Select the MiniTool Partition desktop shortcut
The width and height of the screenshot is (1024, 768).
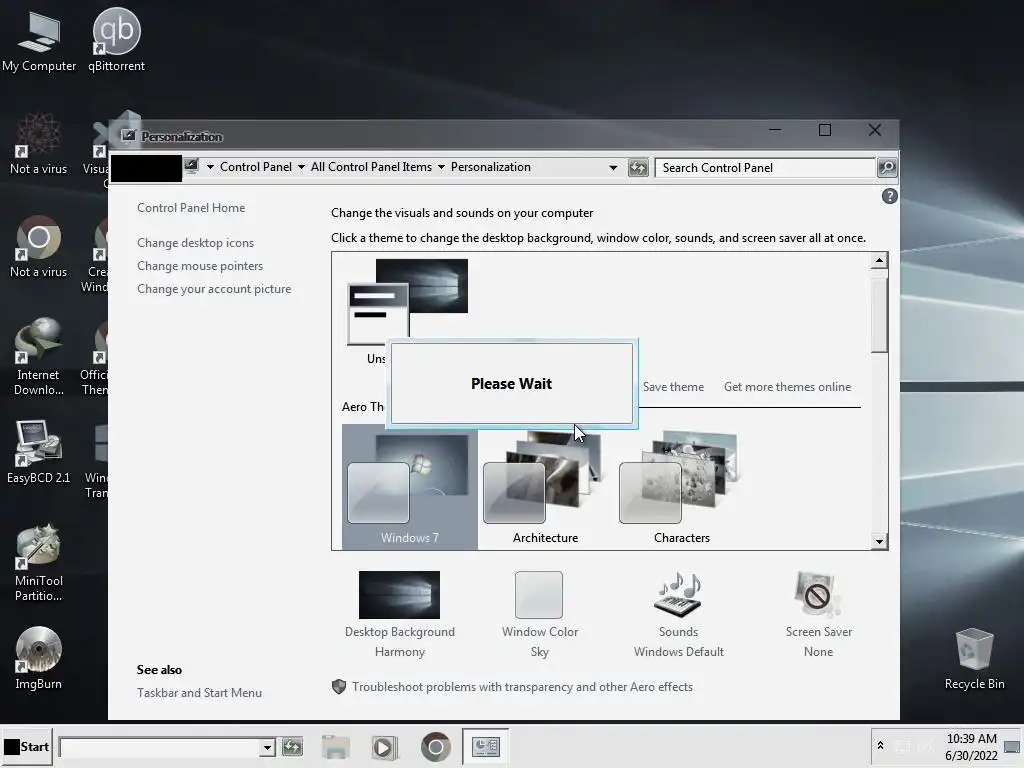(x=39, y=563)
